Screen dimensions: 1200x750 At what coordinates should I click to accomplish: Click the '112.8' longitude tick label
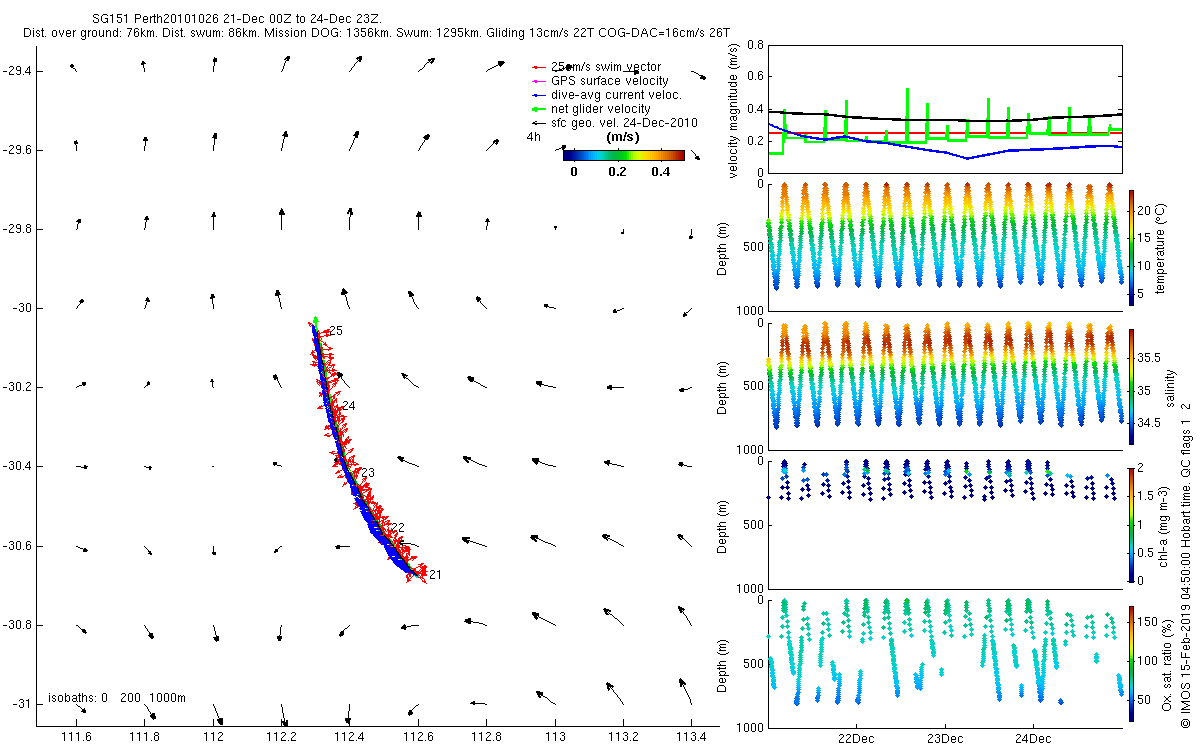(x=487, y=738)
